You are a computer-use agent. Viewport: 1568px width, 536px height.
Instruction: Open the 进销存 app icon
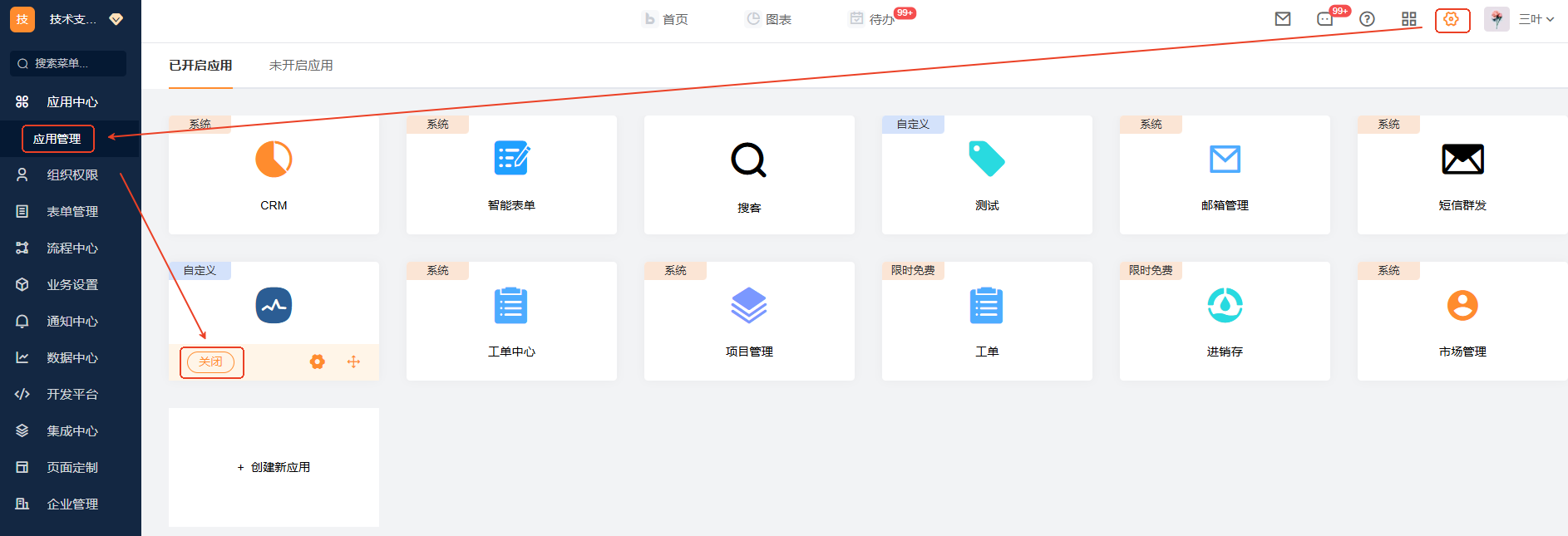click(x=1225, y=306)
